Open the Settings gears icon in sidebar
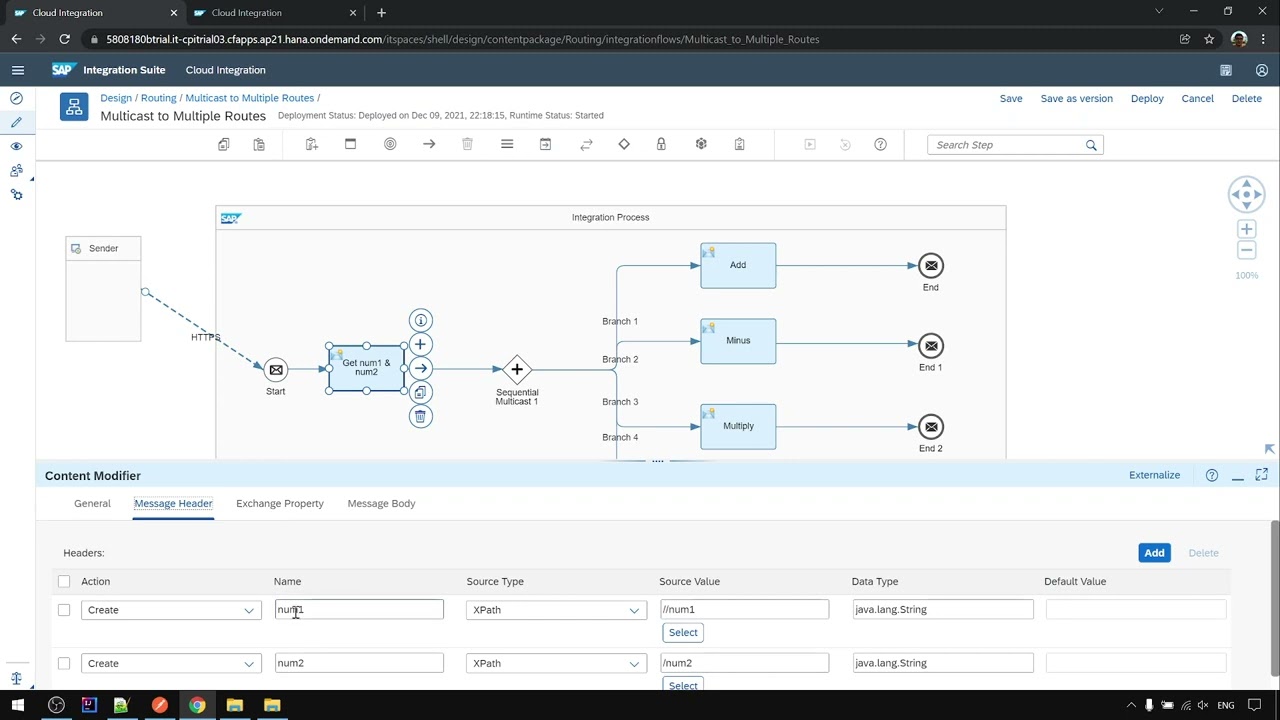1280x720 pixels. click(16, 195)
